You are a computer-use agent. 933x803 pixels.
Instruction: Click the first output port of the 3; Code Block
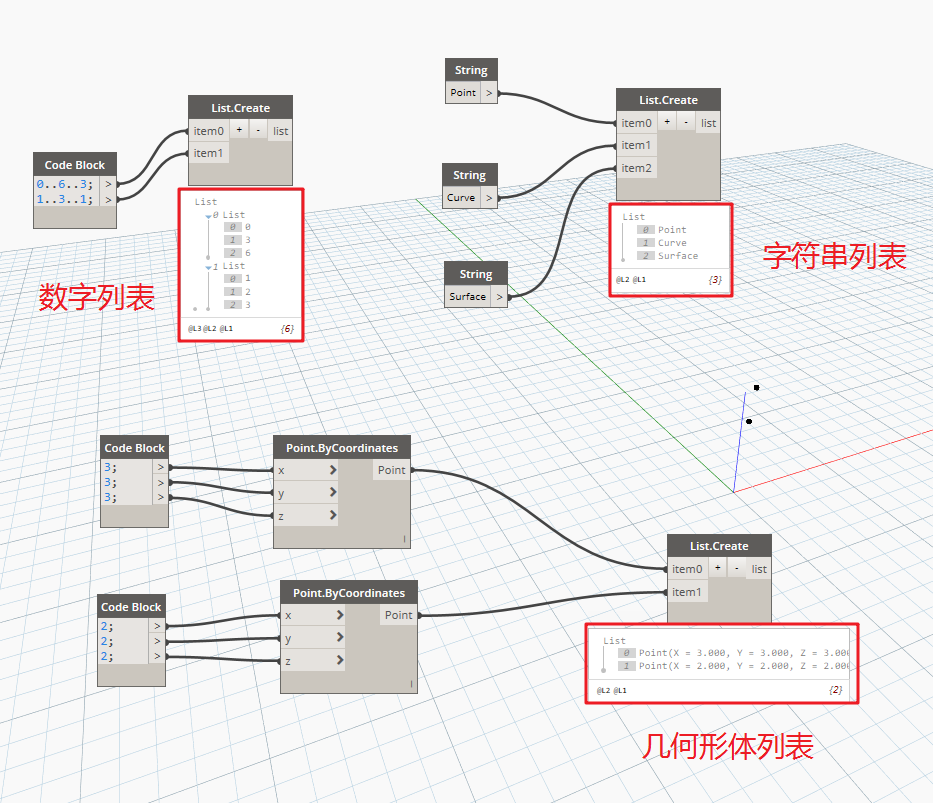tap(161, 467)
